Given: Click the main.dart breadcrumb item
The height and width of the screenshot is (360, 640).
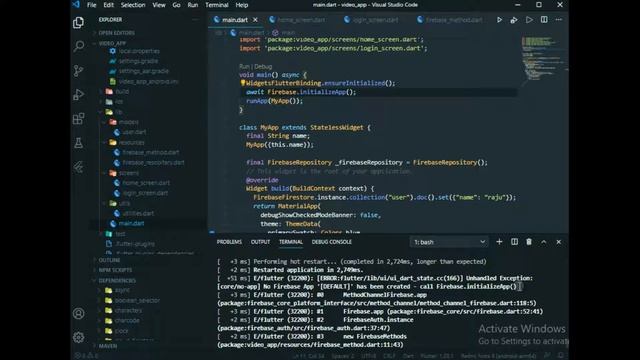Looking at the screenshot, I should 251,32.
